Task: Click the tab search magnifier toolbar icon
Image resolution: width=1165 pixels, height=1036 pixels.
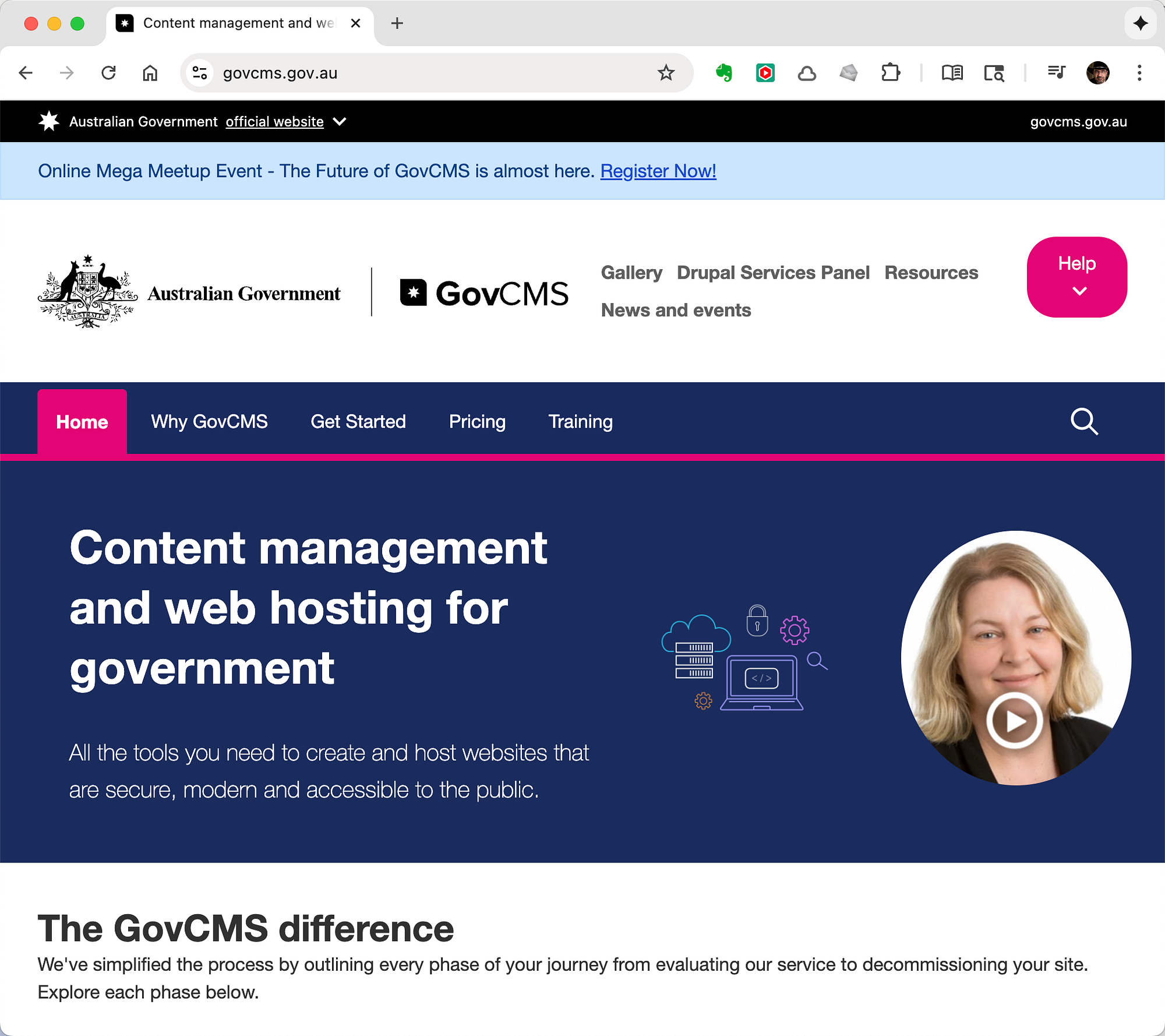Action: pos(994,73)
